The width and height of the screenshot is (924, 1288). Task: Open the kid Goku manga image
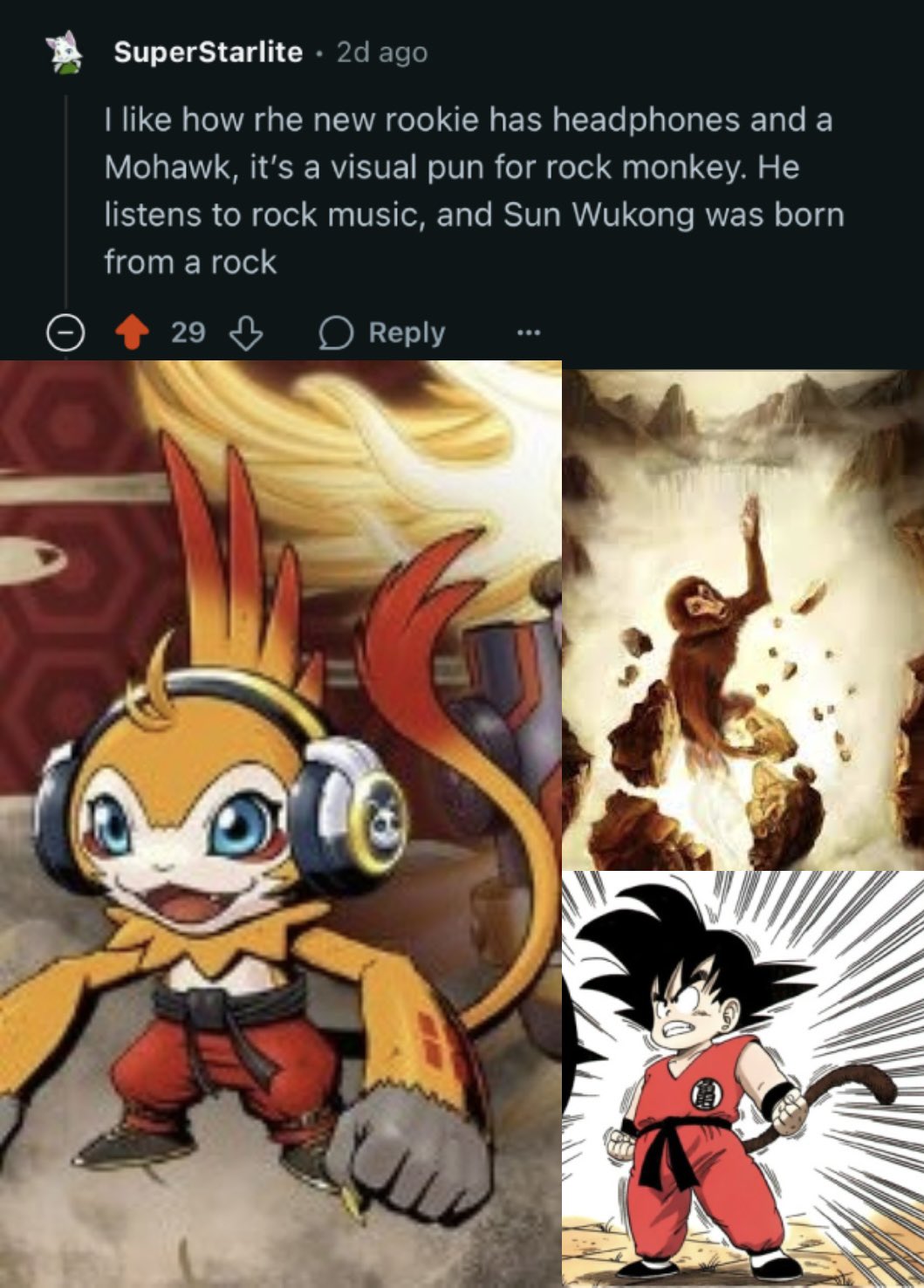coord(743,1079)
